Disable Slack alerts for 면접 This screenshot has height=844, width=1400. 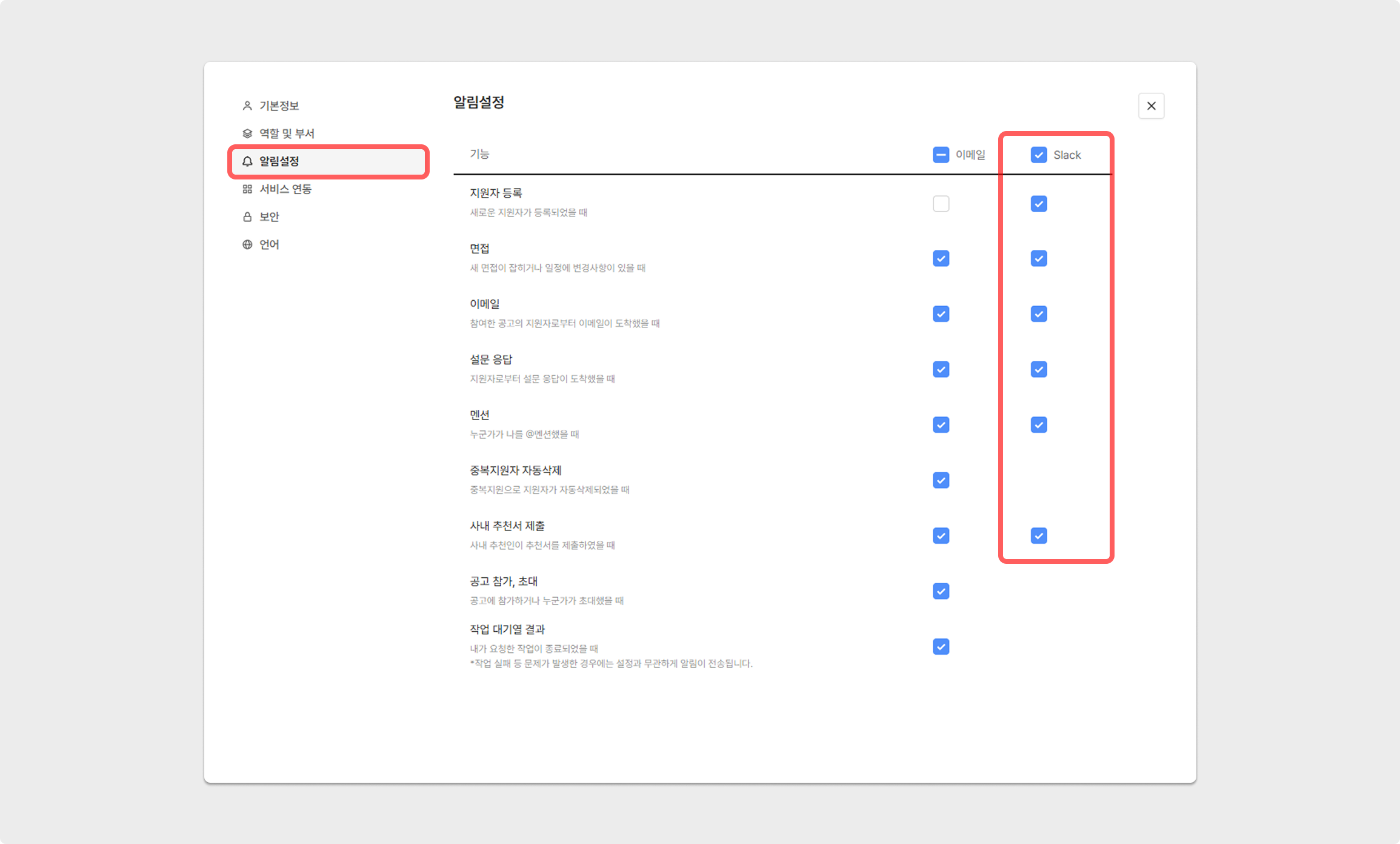(1039, 259)
